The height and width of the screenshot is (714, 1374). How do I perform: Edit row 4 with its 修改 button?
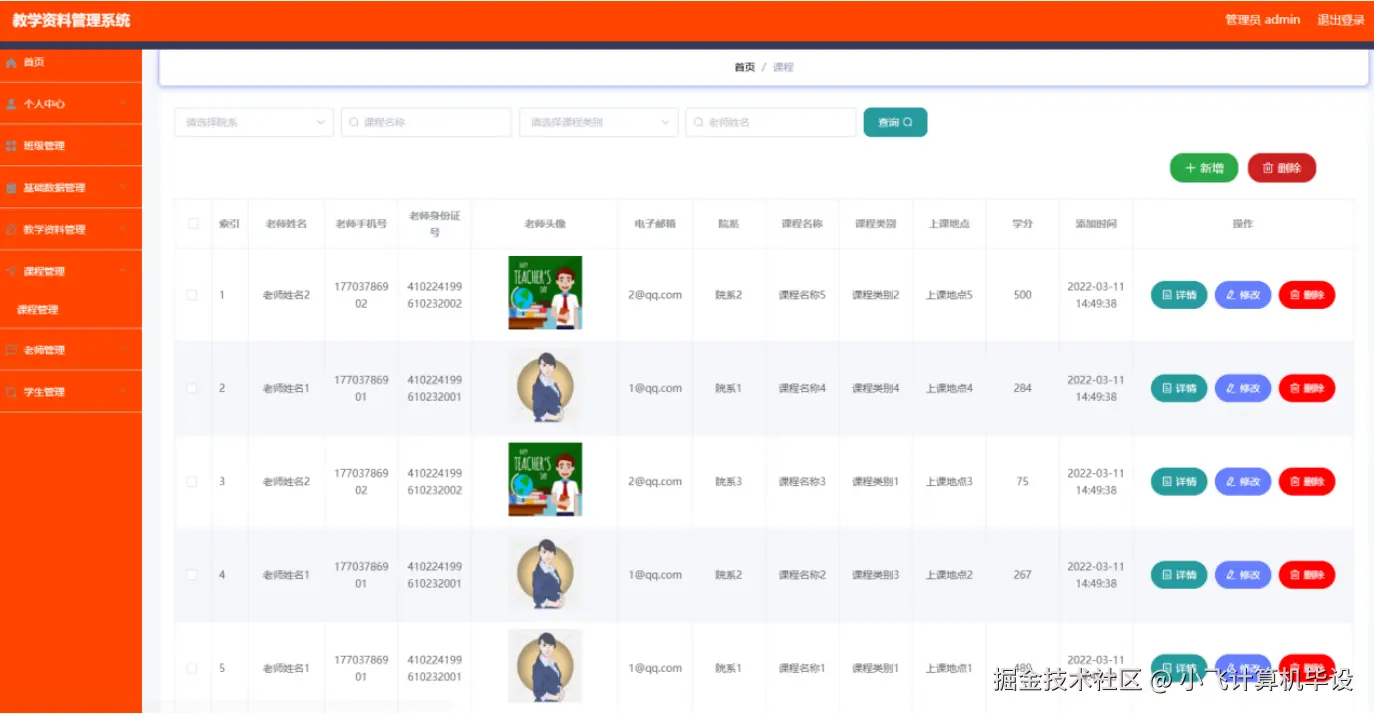pos(1243,575)
